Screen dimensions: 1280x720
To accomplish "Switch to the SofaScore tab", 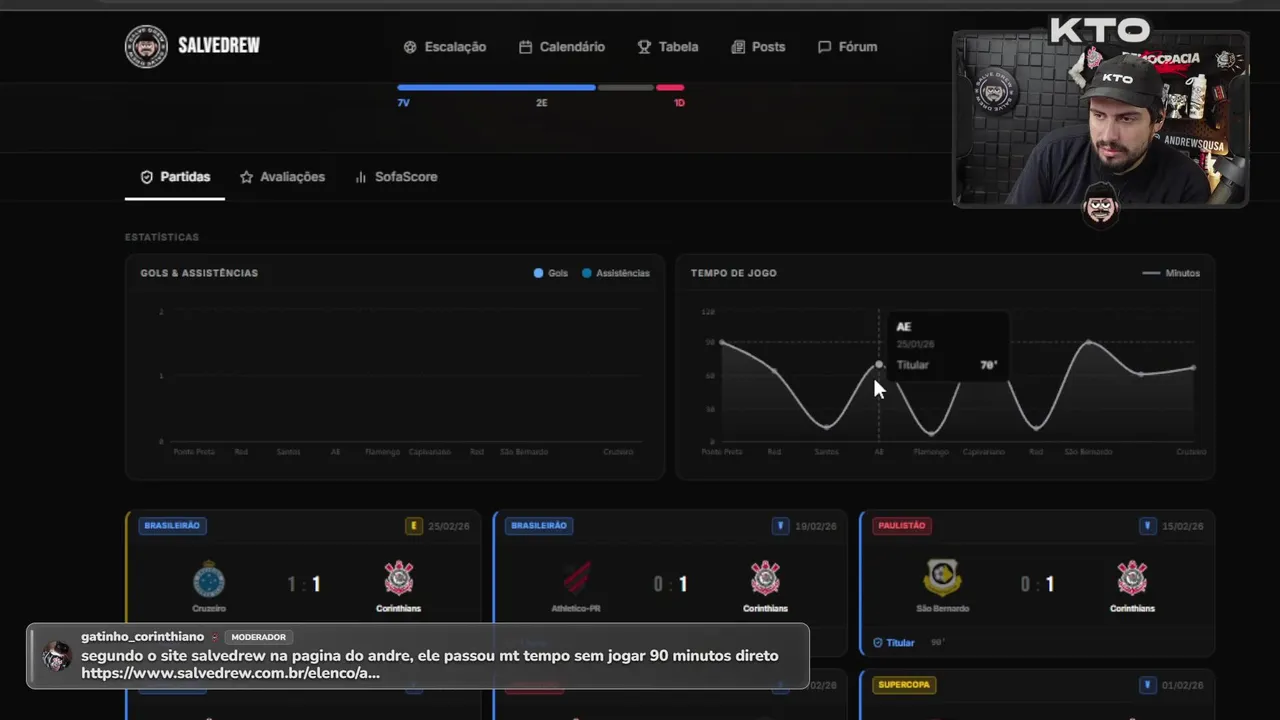I will click(x=396, y=177).
